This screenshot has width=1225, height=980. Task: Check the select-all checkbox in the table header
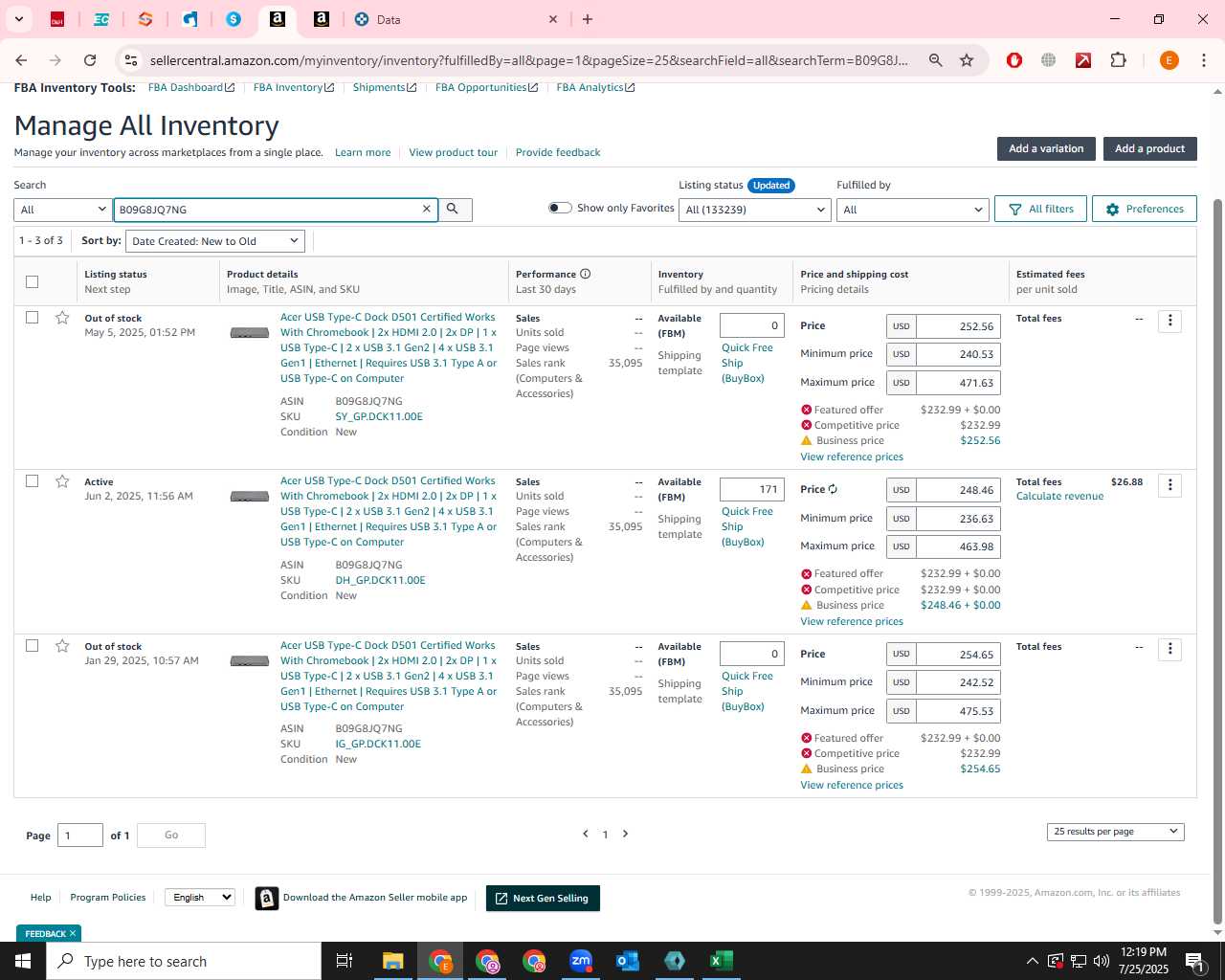coord(33,281)
